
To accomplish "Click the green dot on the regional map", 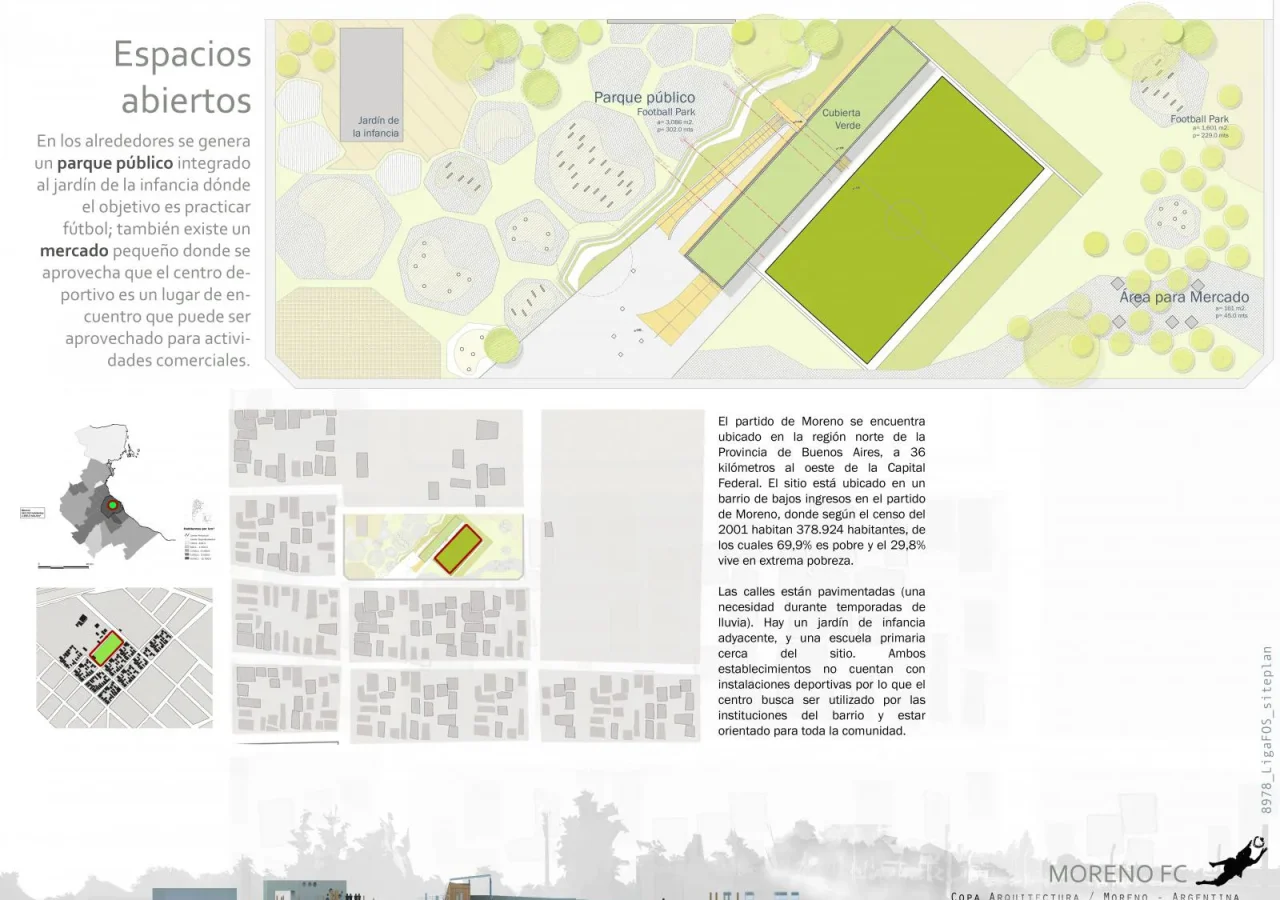I will [x=113, y=505].
